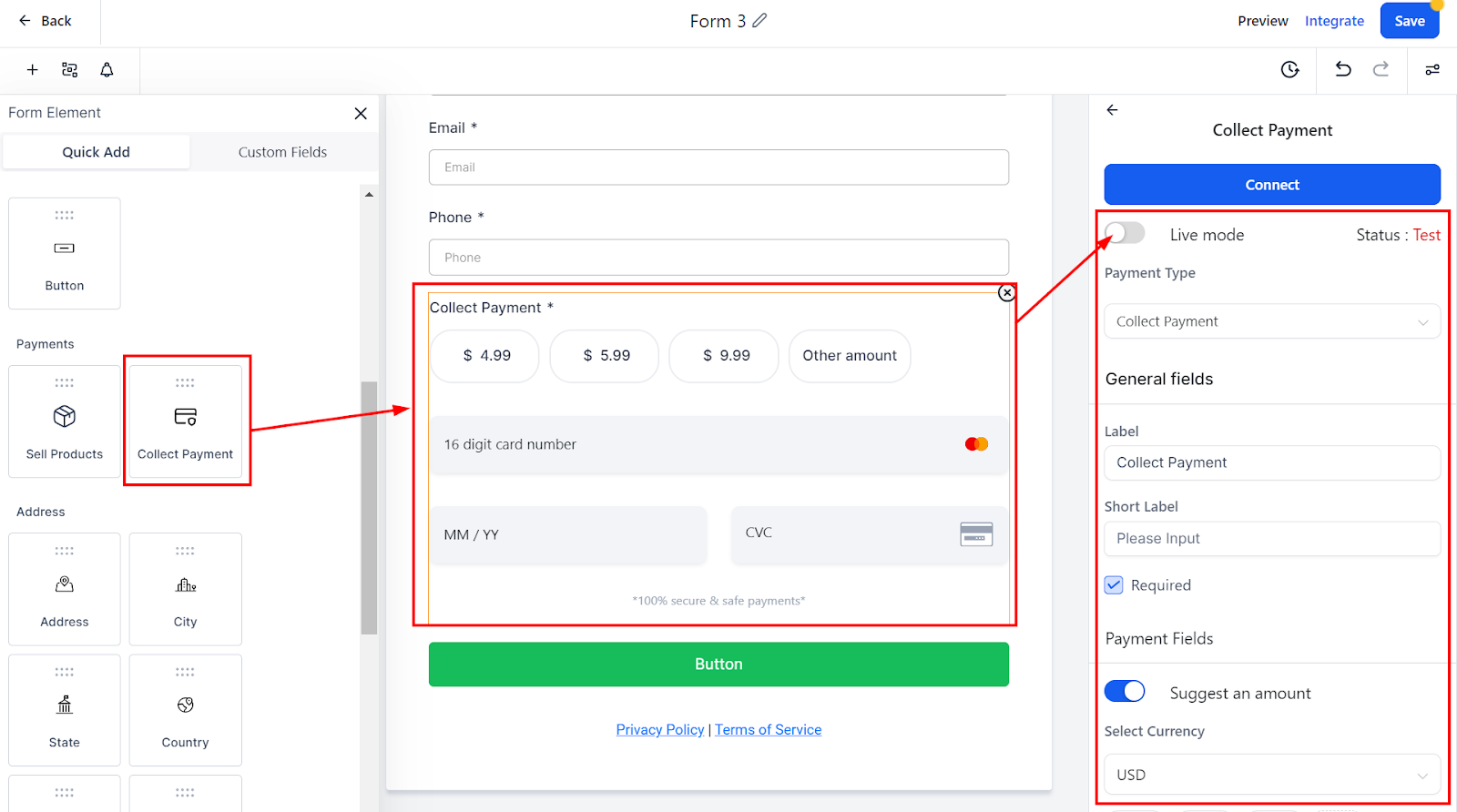Click the 'Payment Fields' heading

pos(1159,638)
